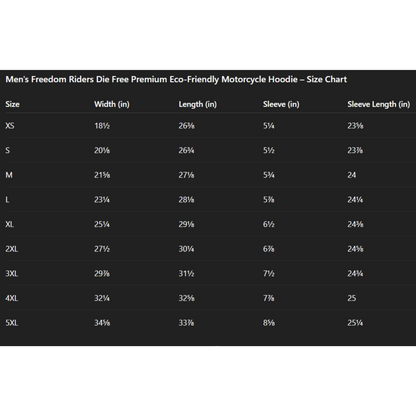Click the 4XL size row label

click(x=12, y=298)
